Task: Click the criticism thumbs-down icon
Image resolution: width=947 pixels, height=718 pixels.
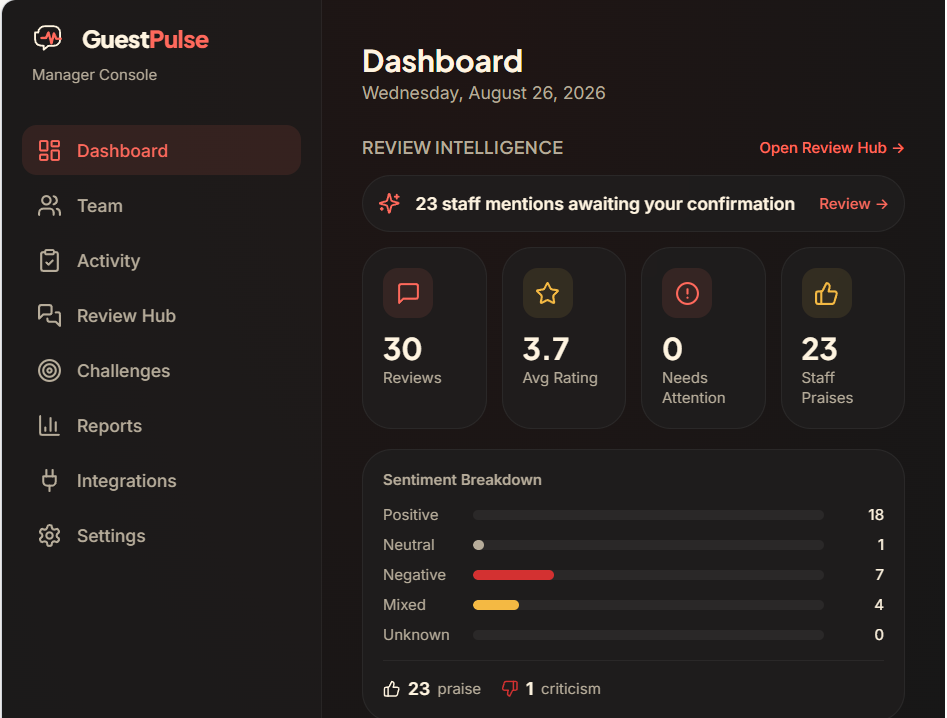Action: click(510, 689)
